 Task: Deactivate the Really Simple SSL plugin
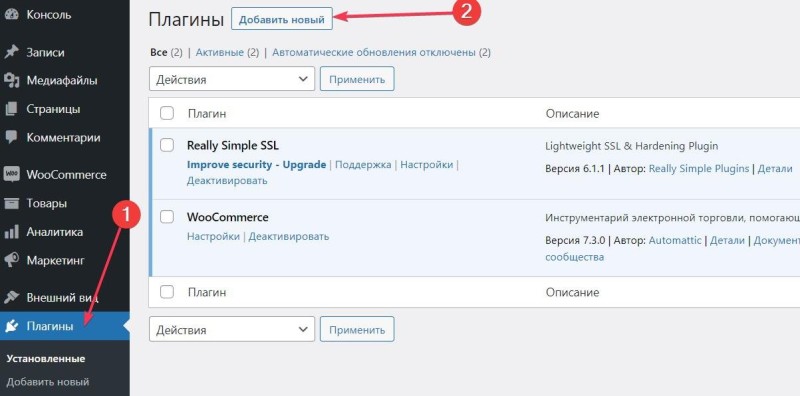point(227,181)
